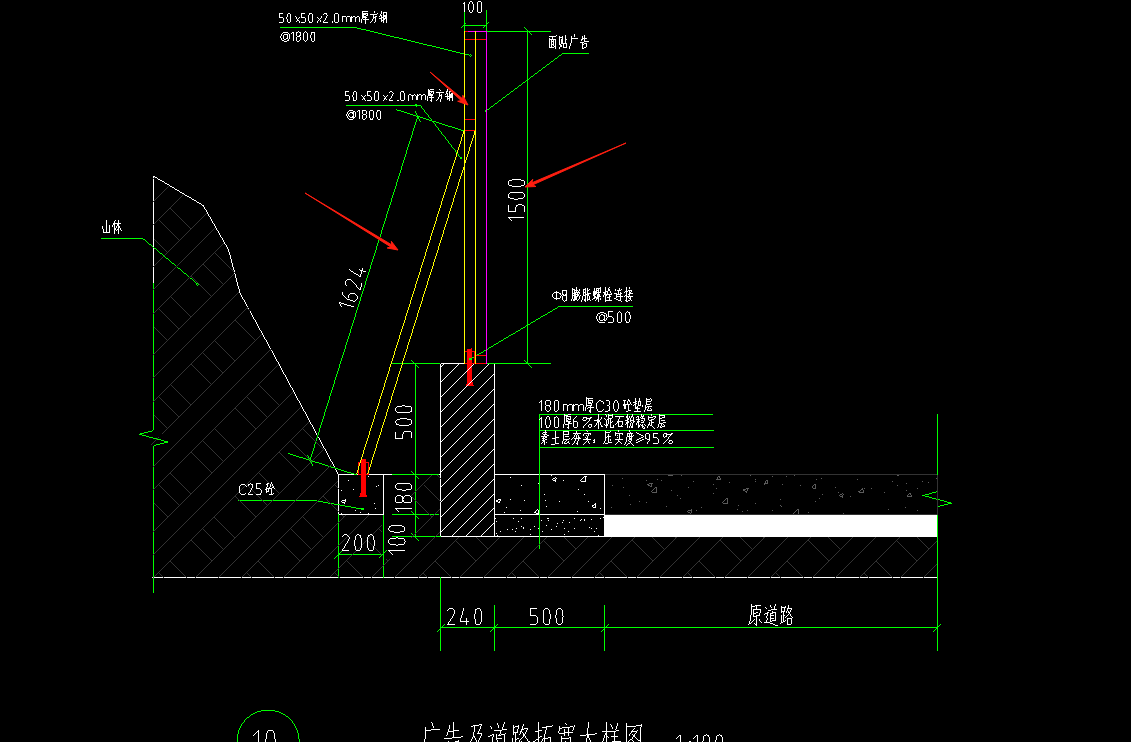Click the 山体 label
1131x742 pixels.
pyautogui.click(x=112, y=228)
